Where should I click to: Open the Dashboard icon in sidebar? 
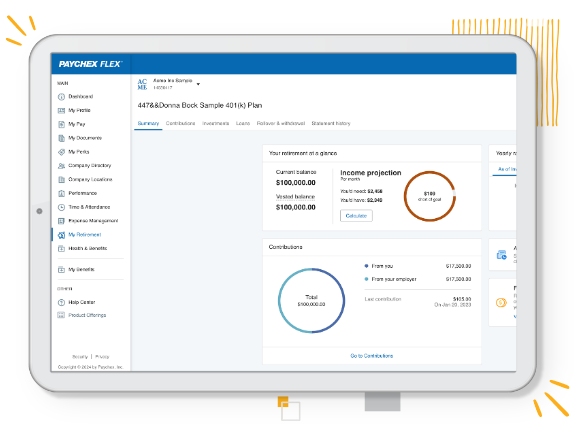62,97
